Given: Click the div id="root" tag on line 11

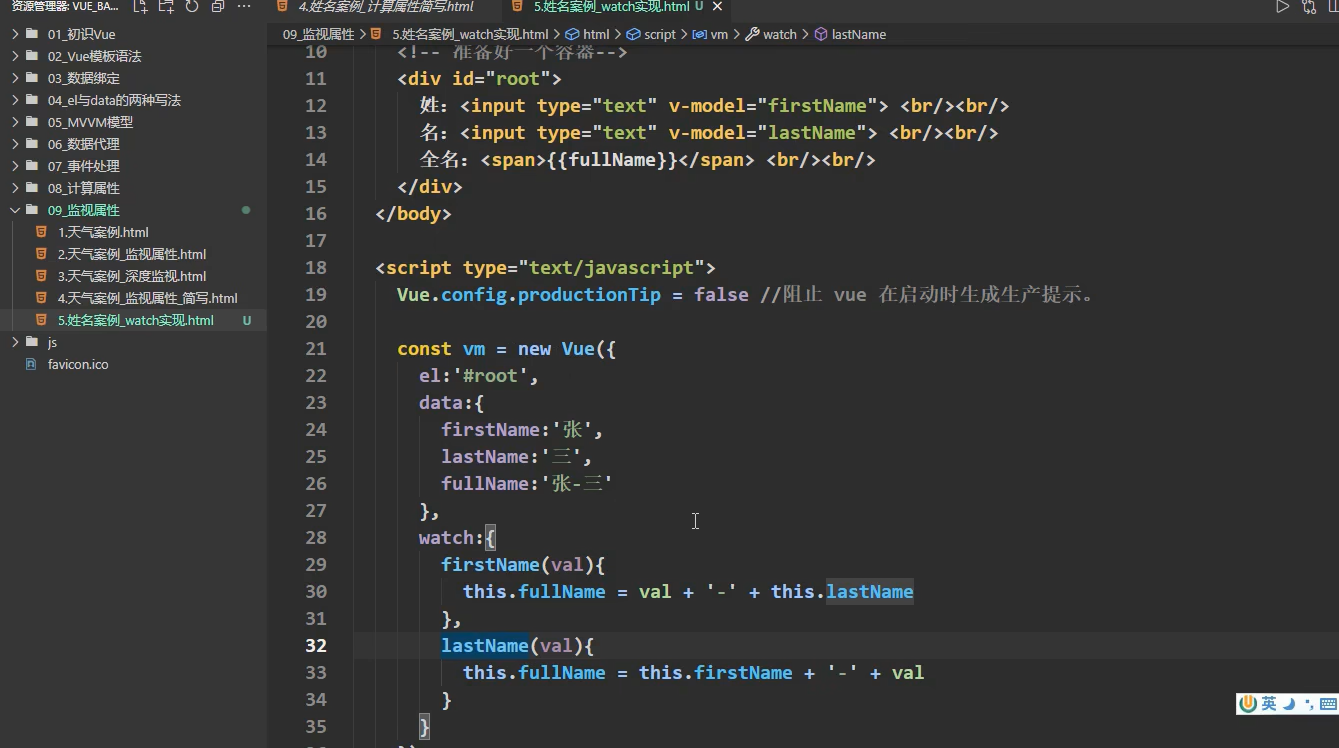Looking at the screenshot, I should click(x=479, y=78).
